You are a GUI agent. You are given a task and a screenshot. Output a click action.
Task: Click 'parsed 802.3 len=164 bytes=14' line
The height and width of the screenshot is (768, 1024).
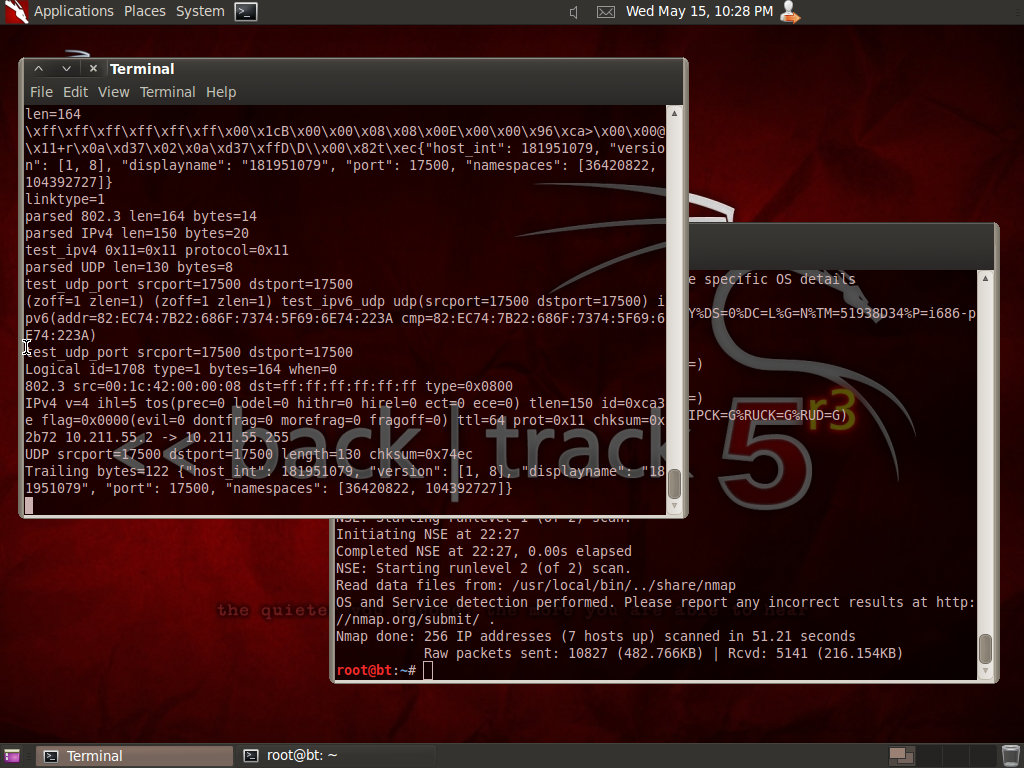(x=141, y=216)
